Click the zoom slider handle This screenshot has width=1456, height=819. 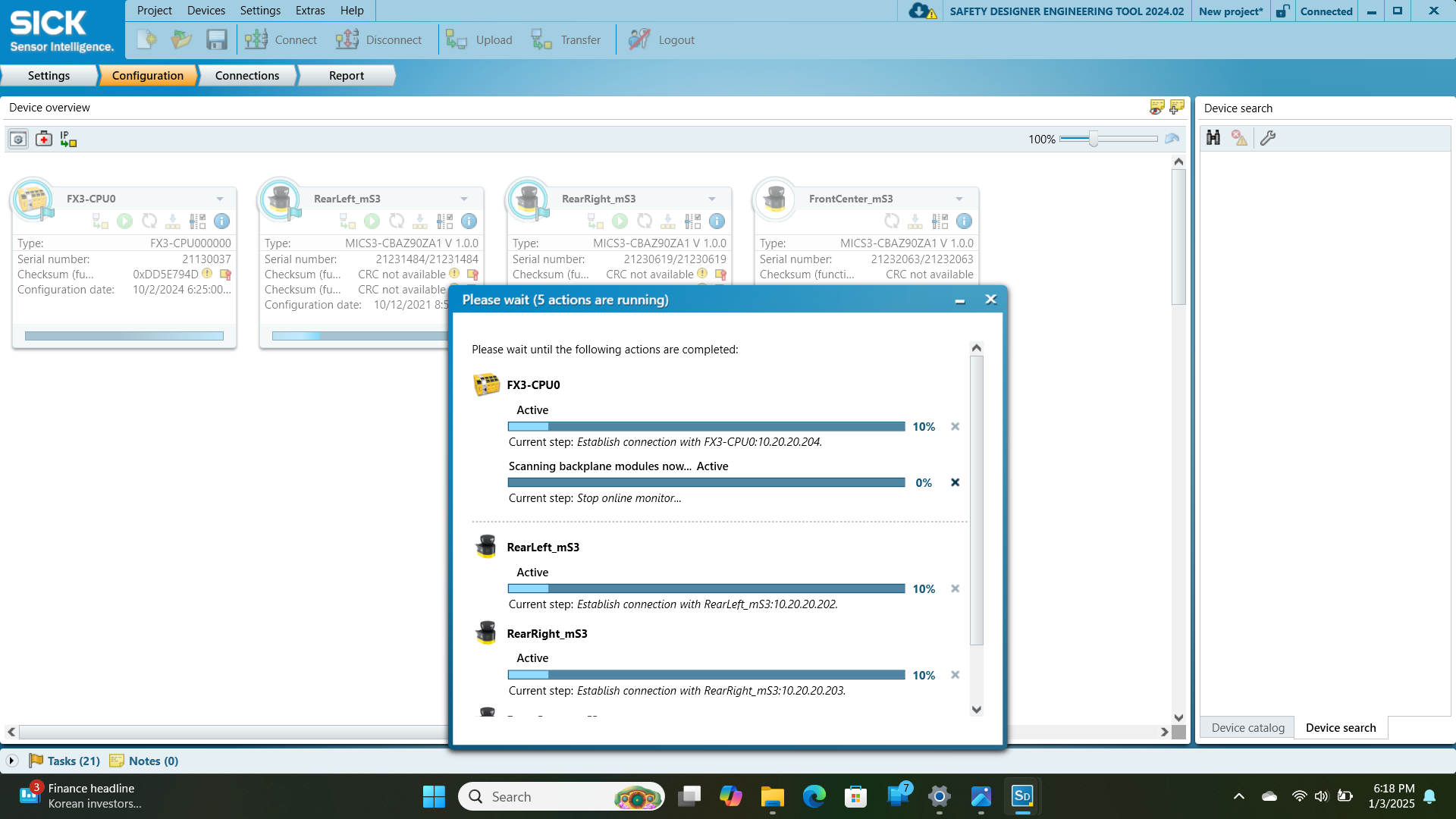coord(1093,139)
